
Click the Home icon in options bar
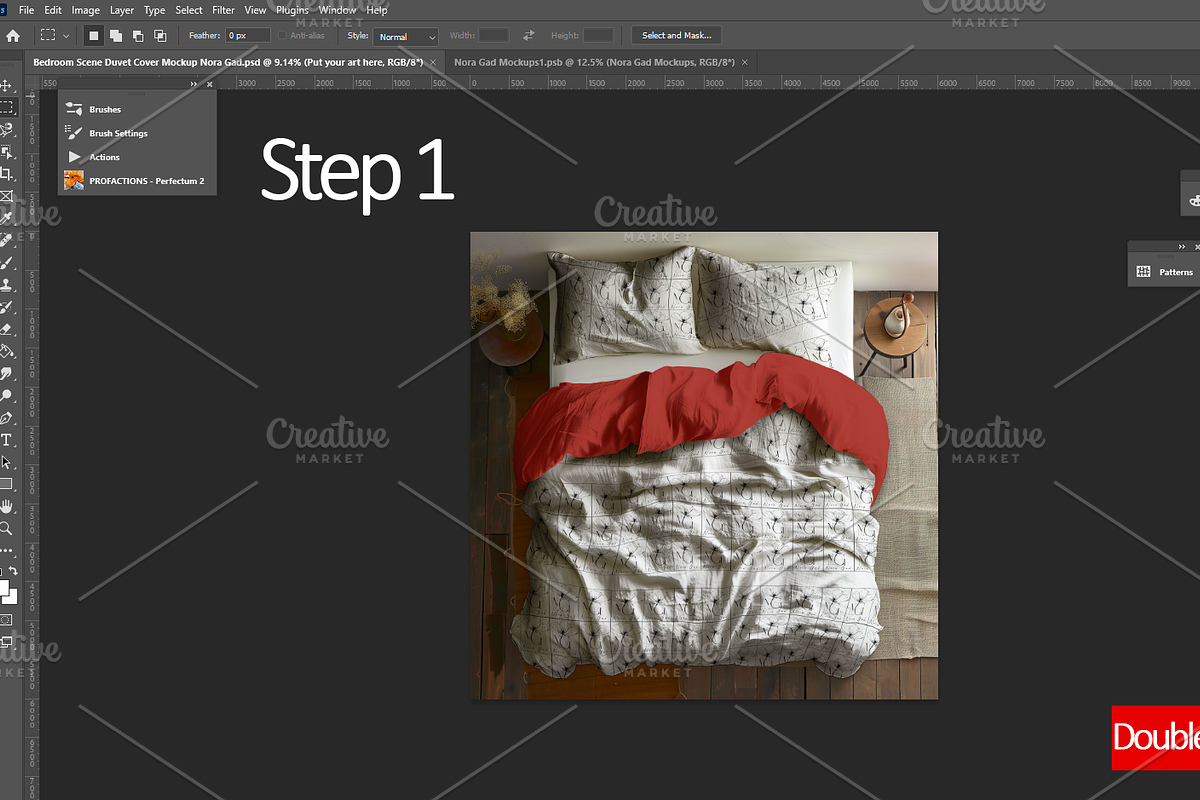coord(13,36)
